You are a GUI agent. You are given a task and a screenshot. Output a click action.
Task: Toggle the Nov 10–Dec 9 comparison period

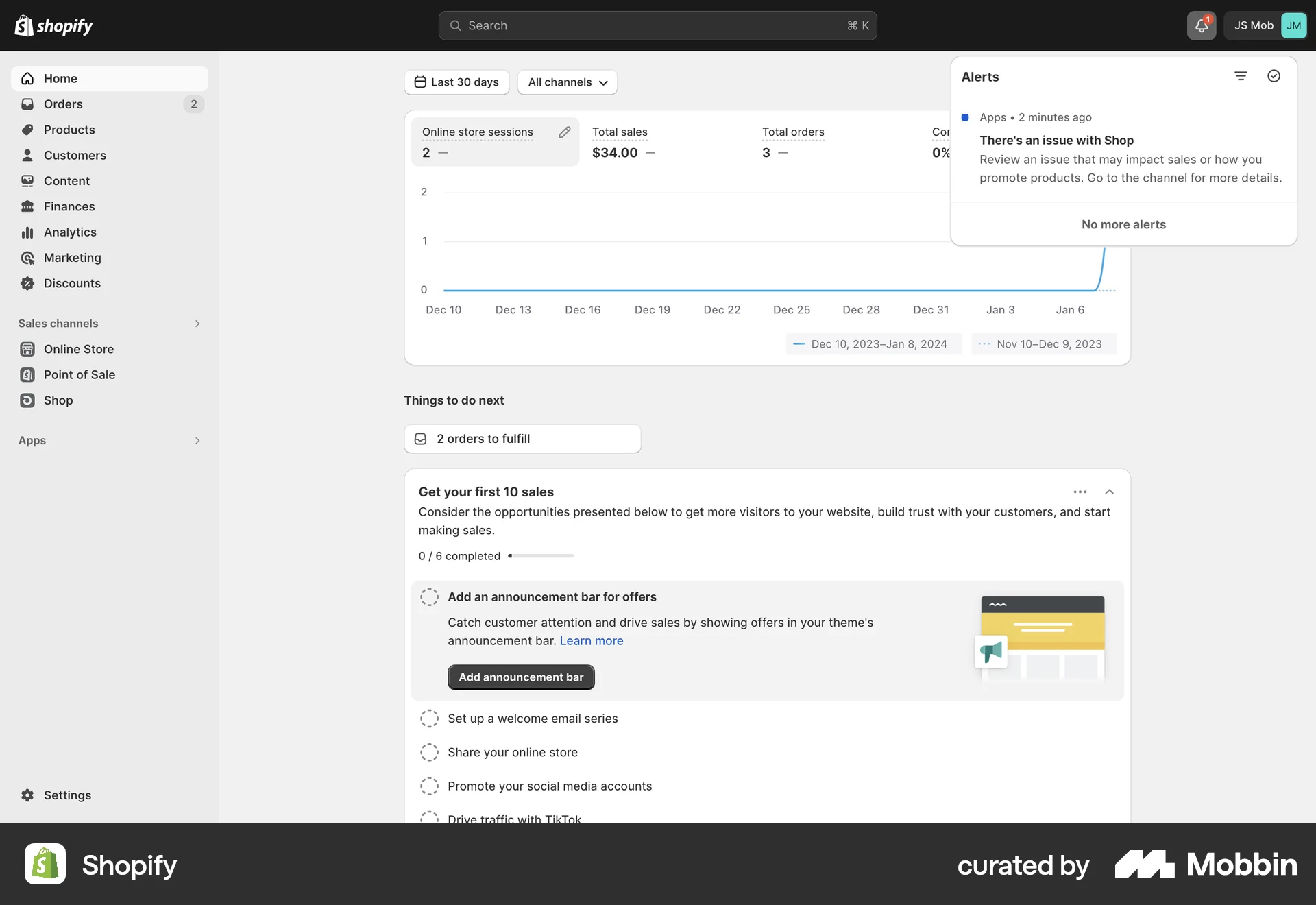(x=1043, y=343)
